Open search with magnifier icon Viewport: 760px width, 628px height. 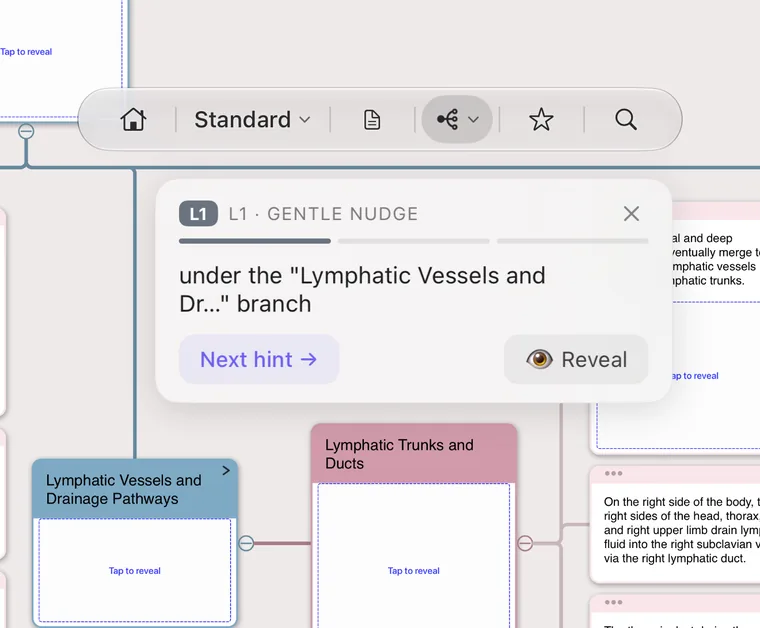626,119
